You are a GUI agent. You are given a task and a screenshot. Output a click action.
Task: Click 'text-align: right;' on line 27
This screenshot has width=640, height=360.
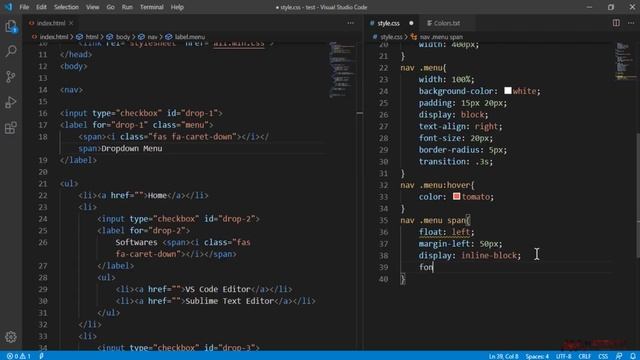tap(460, 126)
